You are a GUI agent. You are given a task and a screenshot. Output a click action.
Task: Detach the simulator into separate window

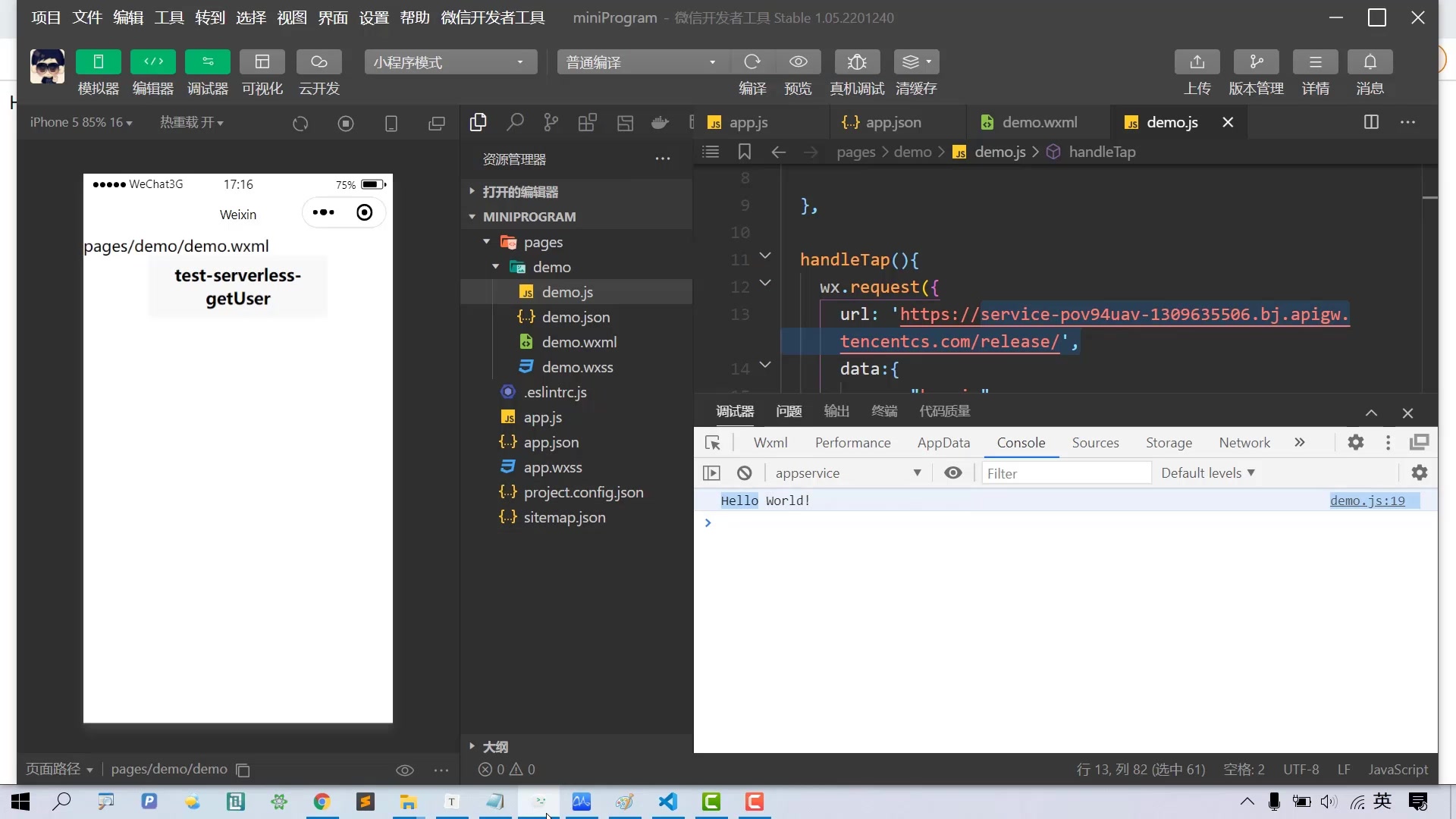[x=437, y=123]
